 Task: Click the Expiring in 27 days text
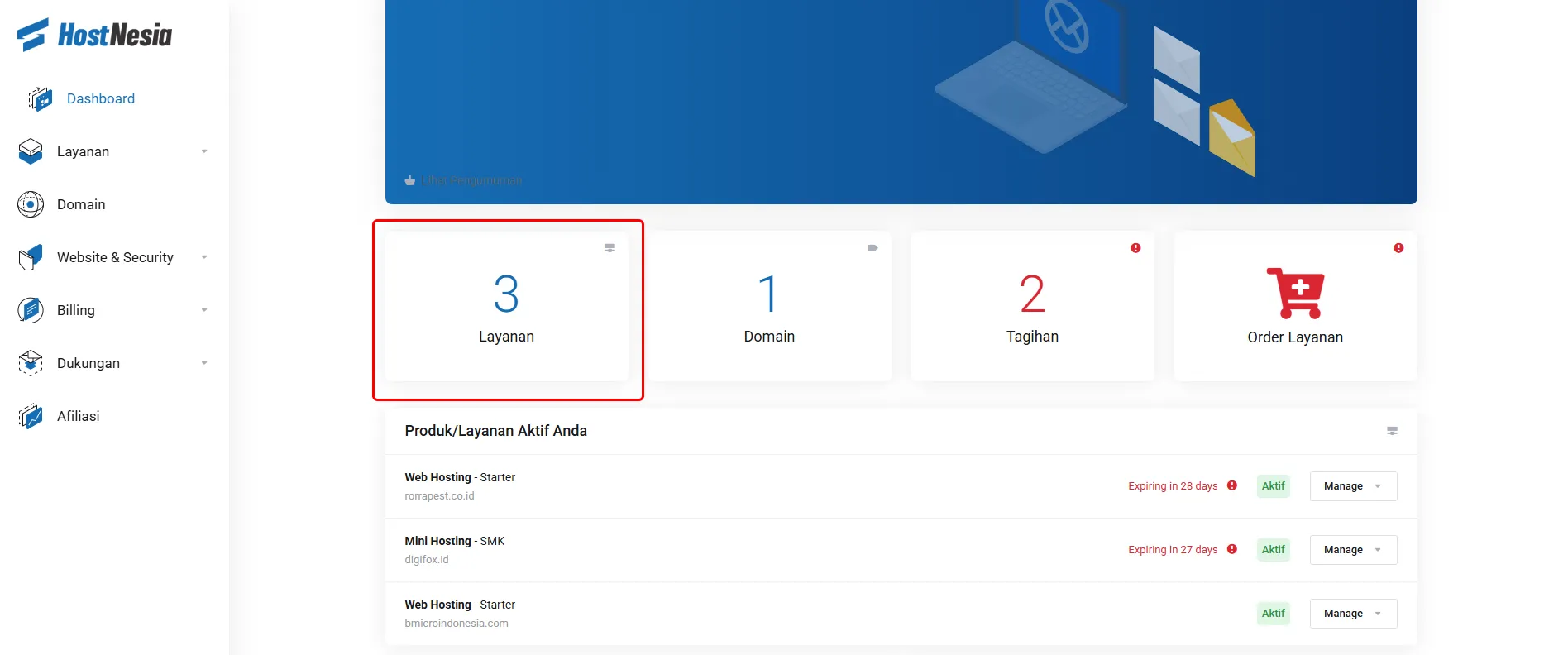click(1173, 550)
